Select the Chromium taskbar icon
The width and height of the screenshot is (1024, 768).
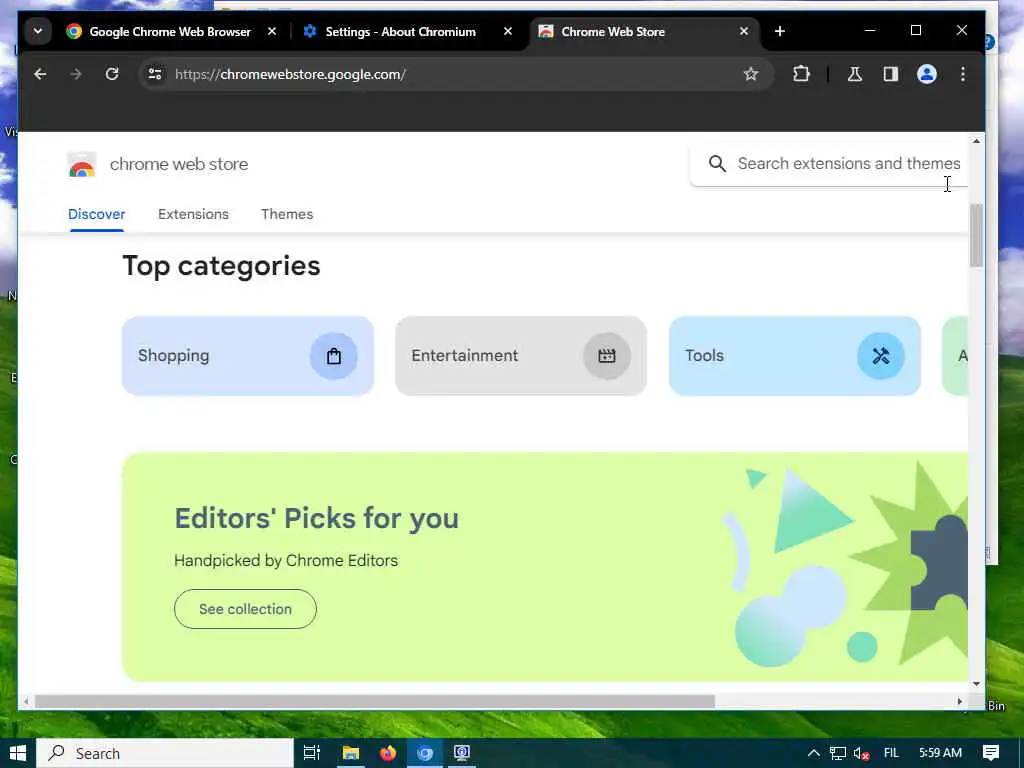pos(425,754)
